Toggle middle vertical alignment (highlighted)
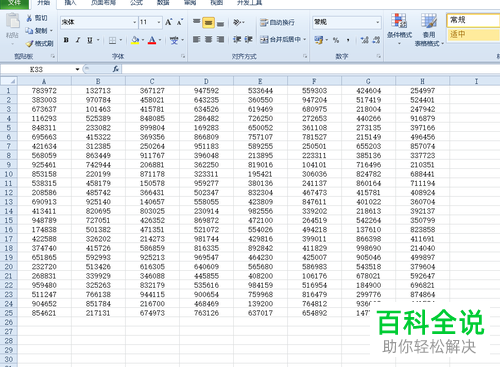Screen dimensions: 500x367 208,22
